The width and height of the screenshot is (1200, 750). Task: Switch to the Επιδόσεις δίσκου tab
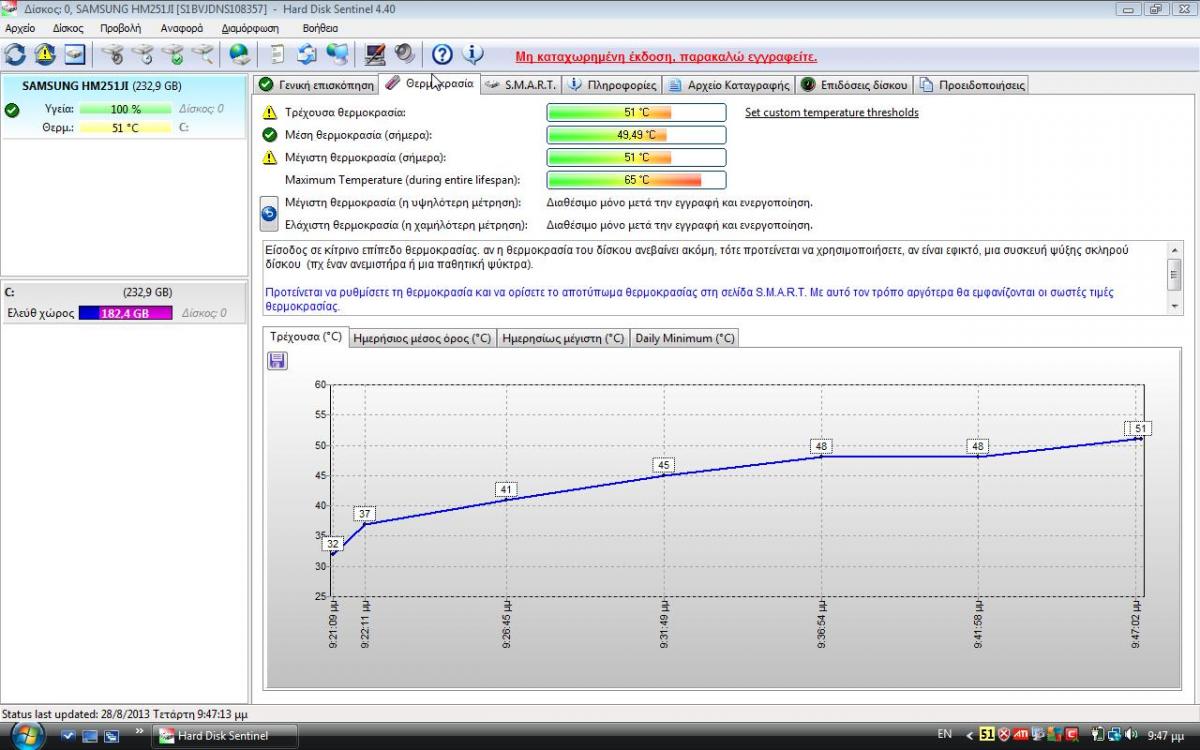(855, 85)
